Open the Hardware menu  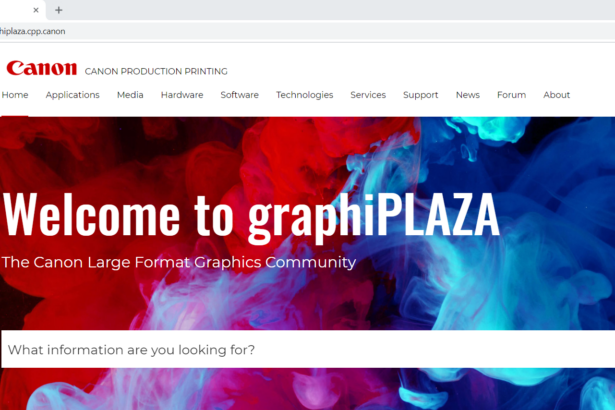pyautogui.click(x=182, y=95)
